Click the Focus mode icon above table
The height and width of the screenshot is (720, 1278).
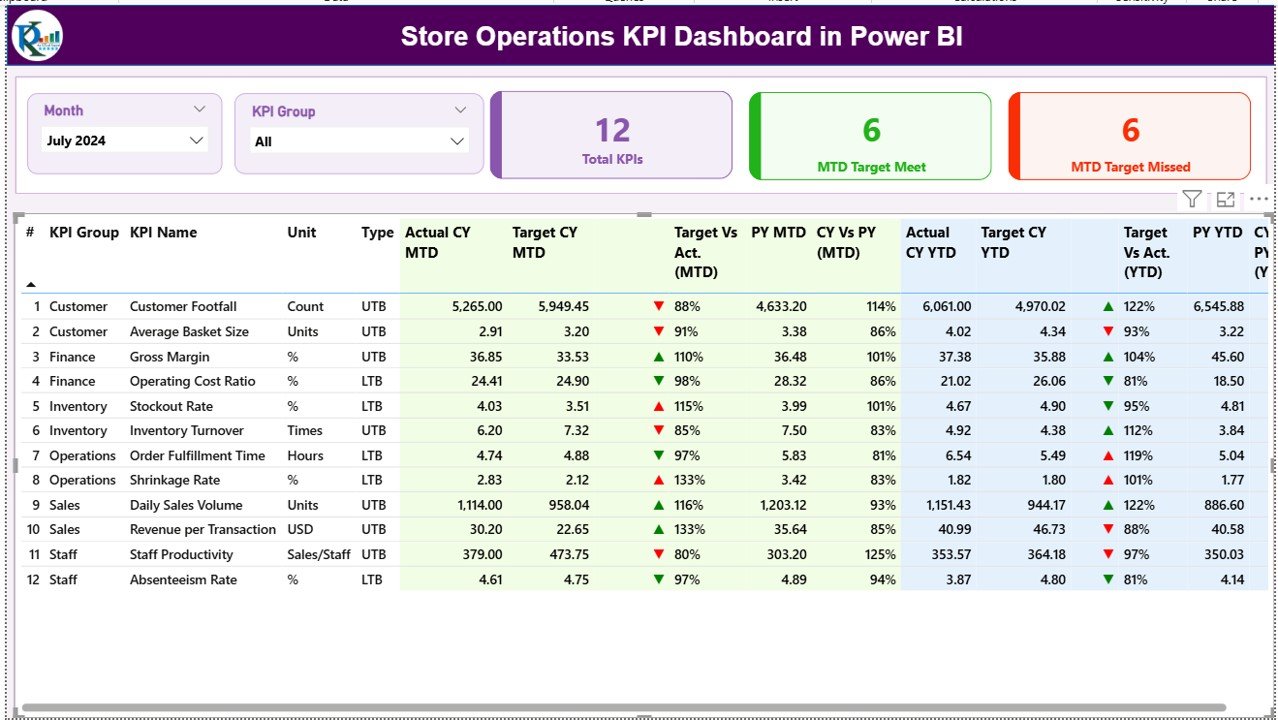1225,199
